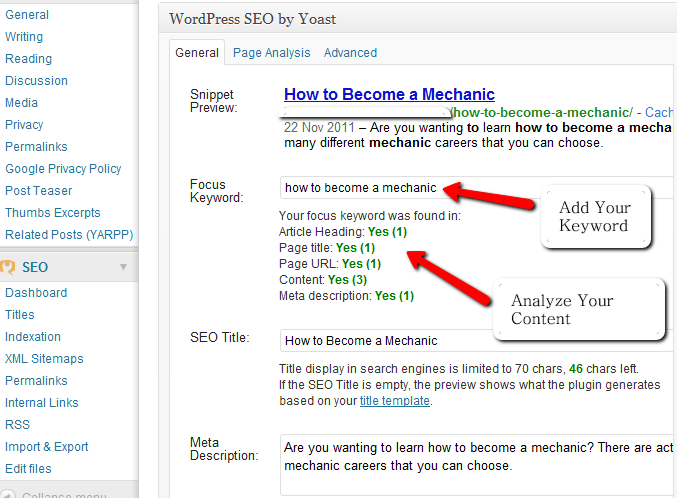Image resolution: width=677 pixels, height=498 pixels.
Task: Click the 46 chars left counter
Action: (603, 369)
